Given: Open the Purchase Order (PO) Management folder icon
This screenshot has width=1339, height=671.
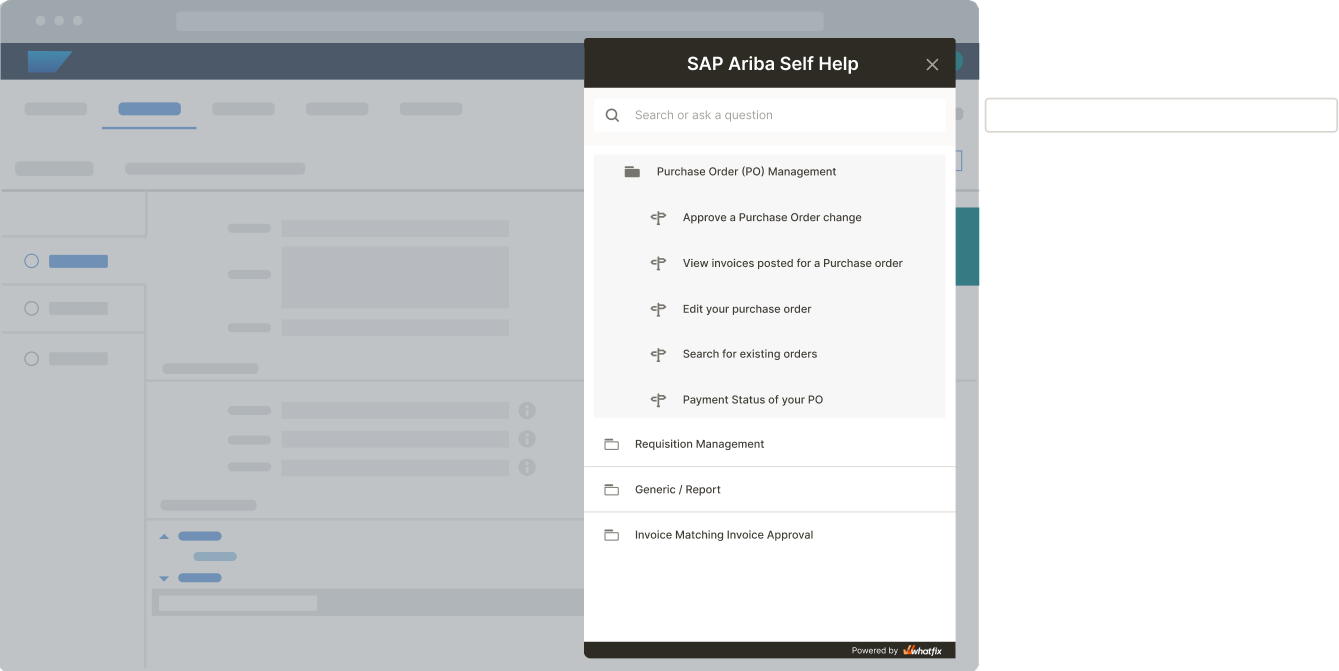Looking at the screenshot, I should tap(632, 171).
